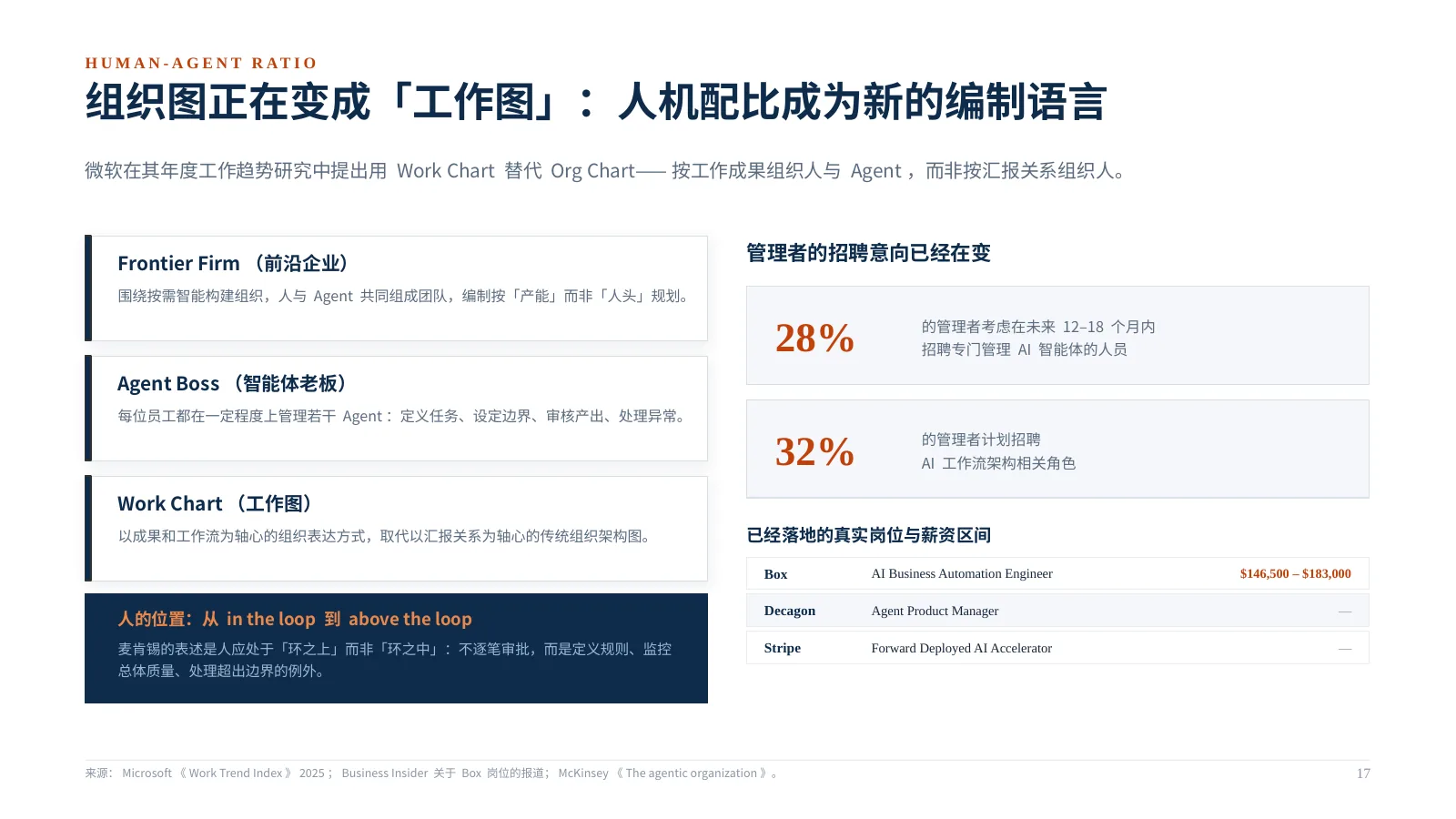Click the paragraph starting 麦肯锡的表述
The width and height of the screenshot is (1456, 819).
pos(395,660)
